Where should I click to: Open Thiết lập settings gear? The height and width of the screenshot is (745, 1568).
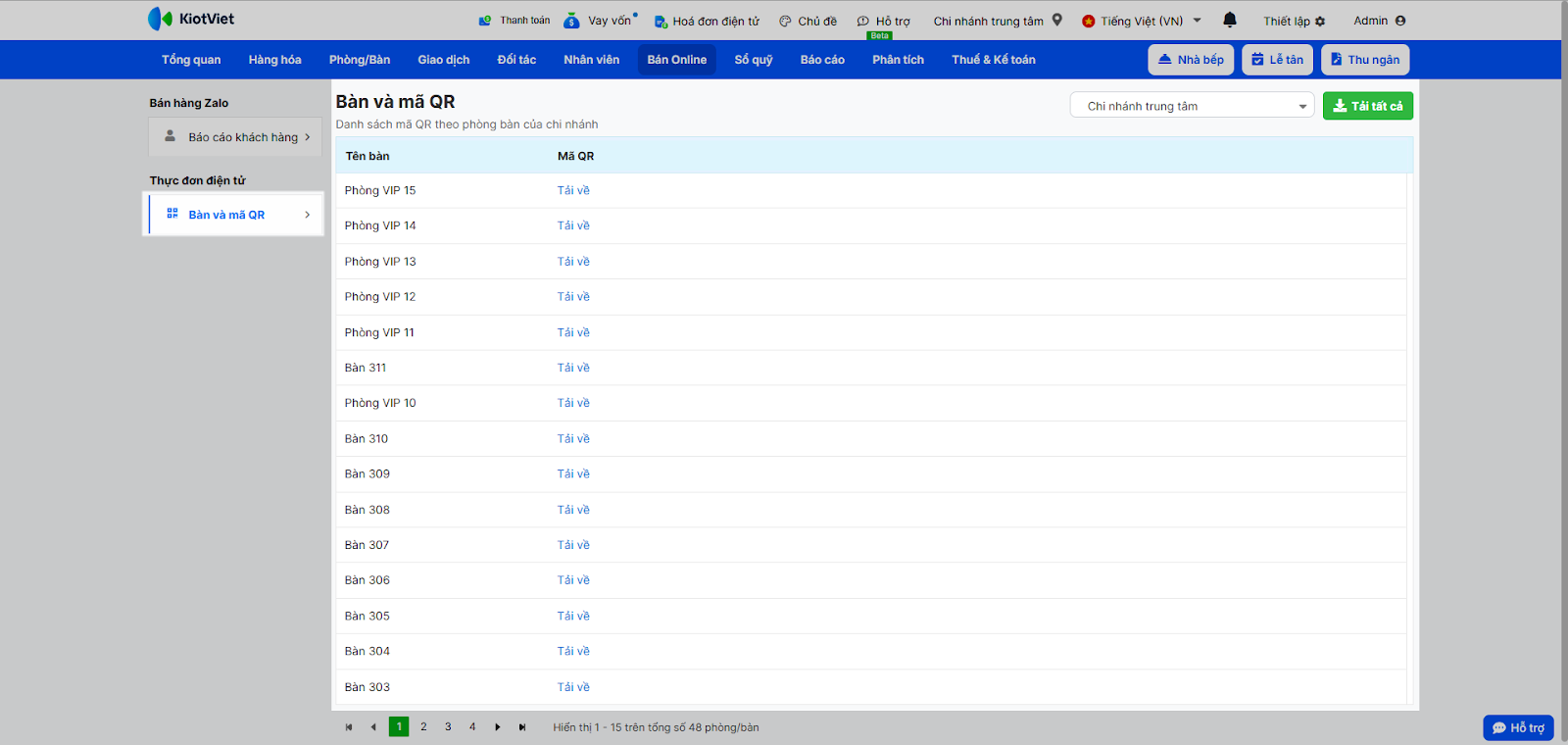1320,22
